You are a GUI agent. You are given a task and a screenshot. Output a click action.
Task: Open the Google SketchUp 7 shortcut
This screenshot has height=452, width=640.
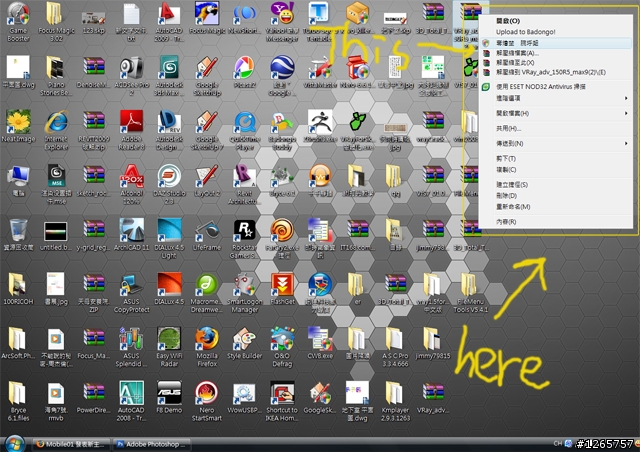coord(207,130)
